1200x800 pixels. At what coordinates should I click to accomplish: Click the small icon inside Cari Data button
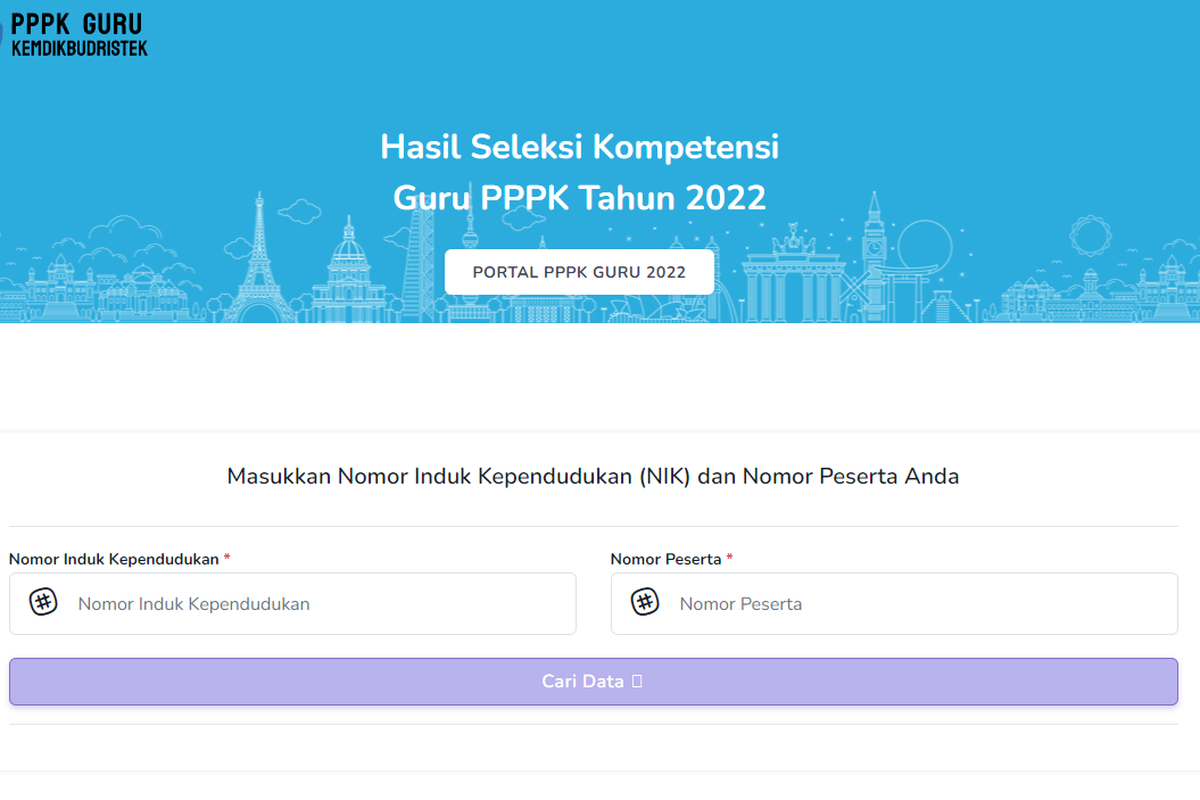pyautogui.click(x=637, y=681)
